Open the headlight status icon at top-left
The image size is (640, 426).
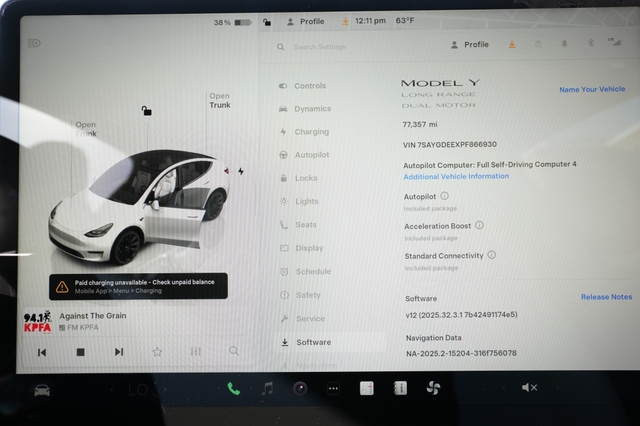[x=34, y=43]
